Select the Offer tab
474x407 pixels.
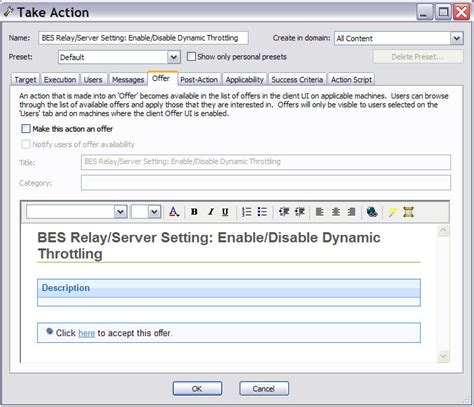point(161,78)
